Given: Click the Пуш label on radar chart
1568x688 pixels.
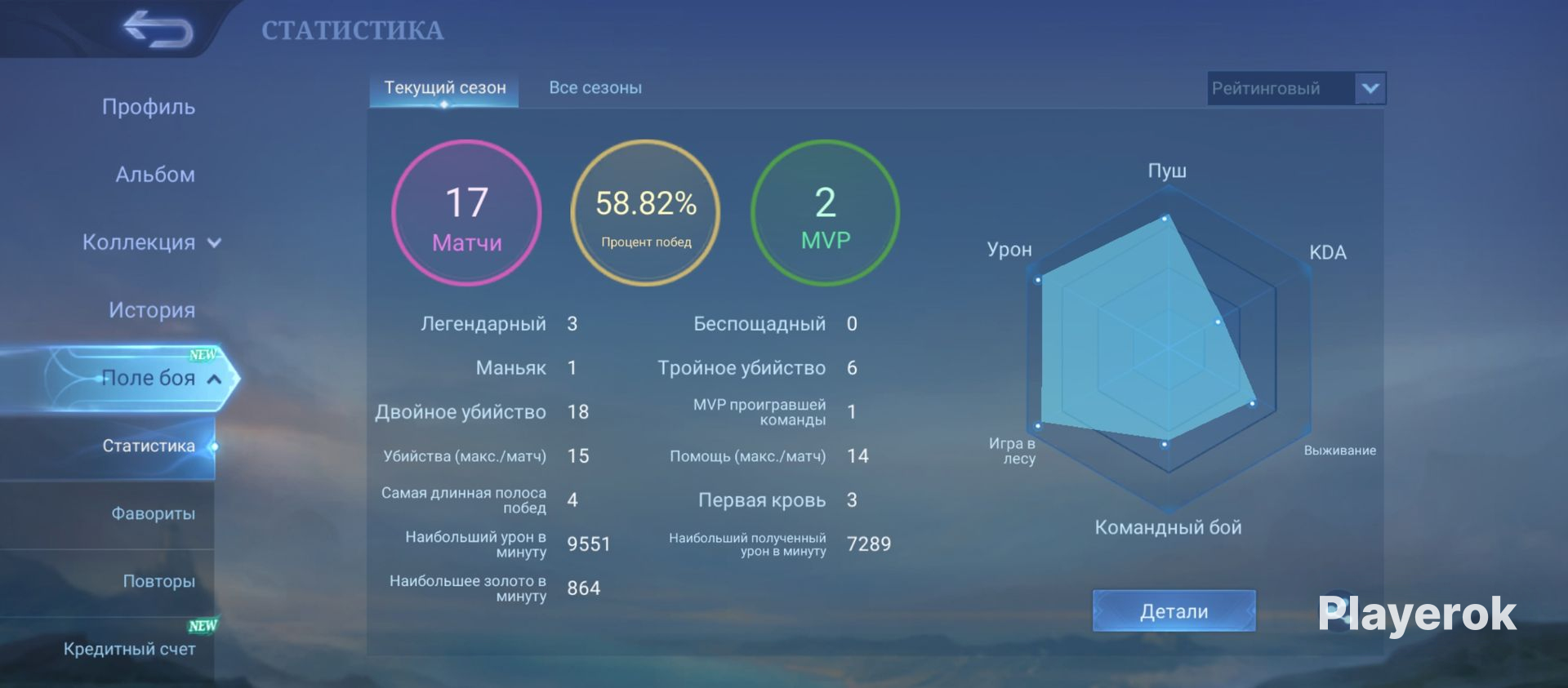Looking at the screenshot, I should (x=1167, y=171).
